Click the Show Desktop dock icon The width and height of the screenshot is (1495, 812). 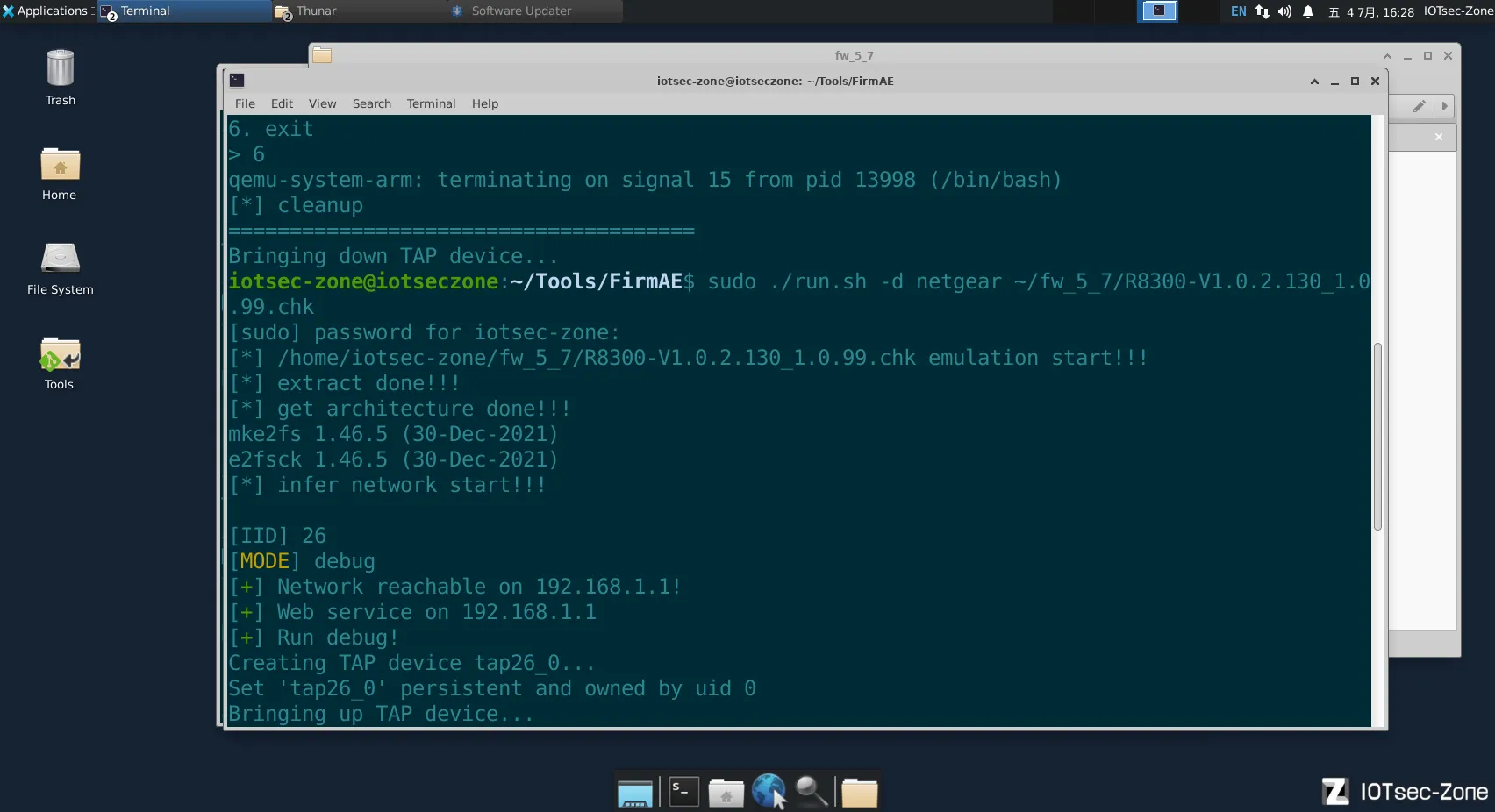[x=634, y=792]
